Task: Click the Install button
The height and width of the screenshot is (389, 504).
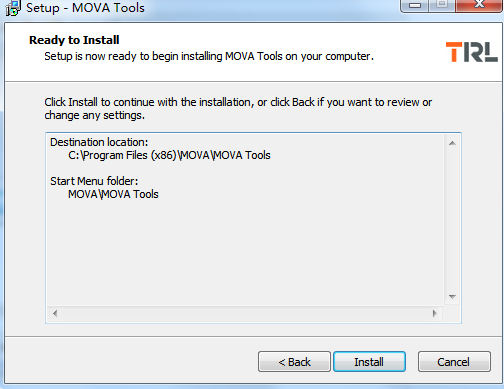Action: click(369, 361)
